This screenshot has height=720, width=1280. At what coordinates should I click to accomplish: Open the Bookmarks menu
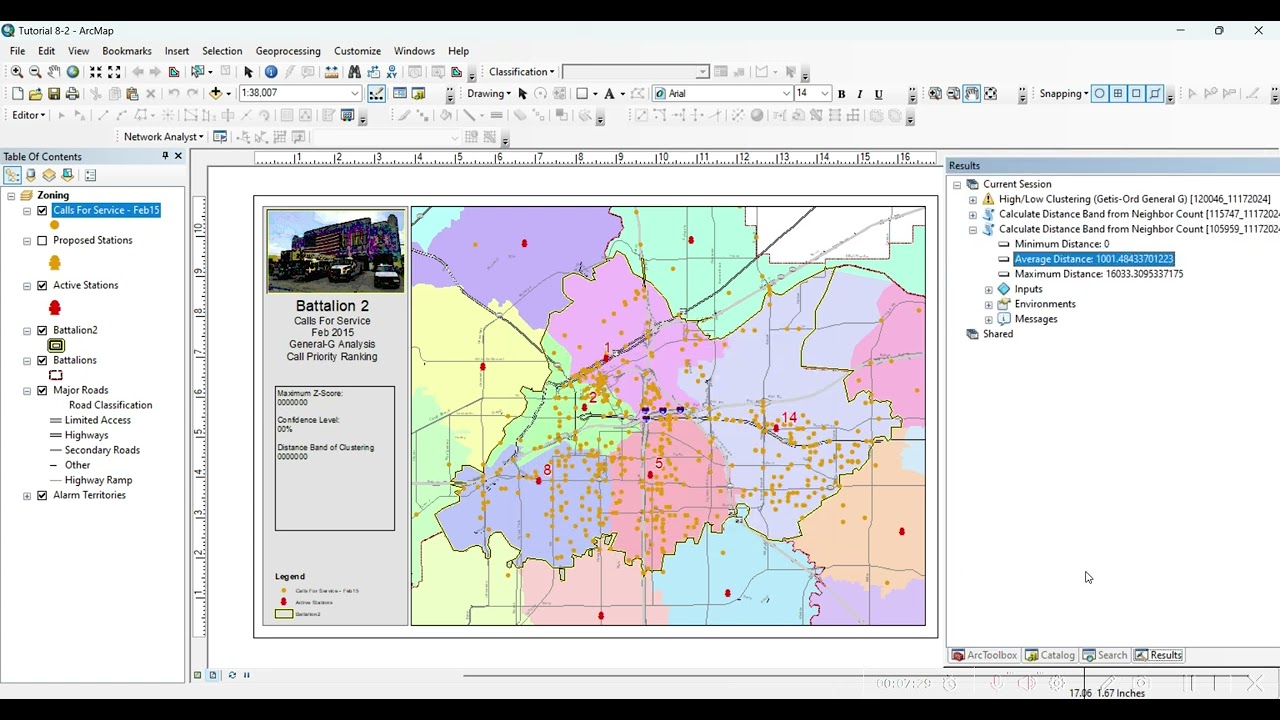[127, 51]
